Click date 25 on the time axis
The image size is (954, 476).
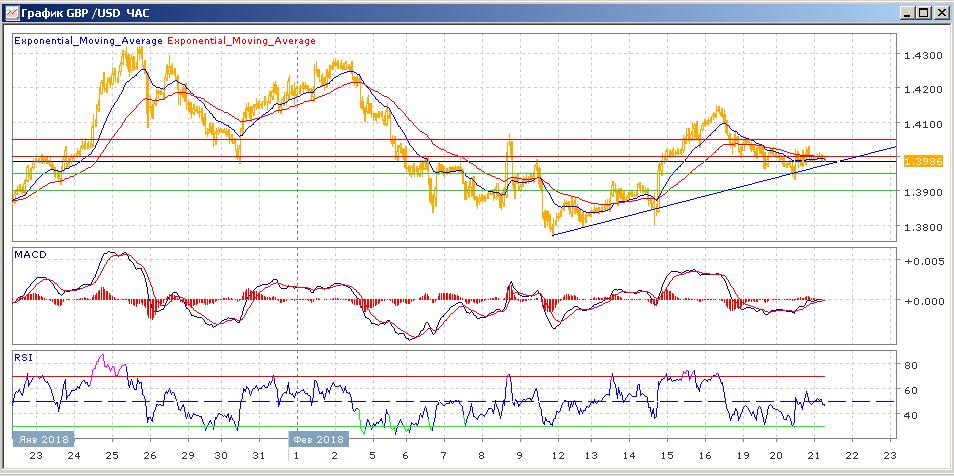(x=110, y=456)
